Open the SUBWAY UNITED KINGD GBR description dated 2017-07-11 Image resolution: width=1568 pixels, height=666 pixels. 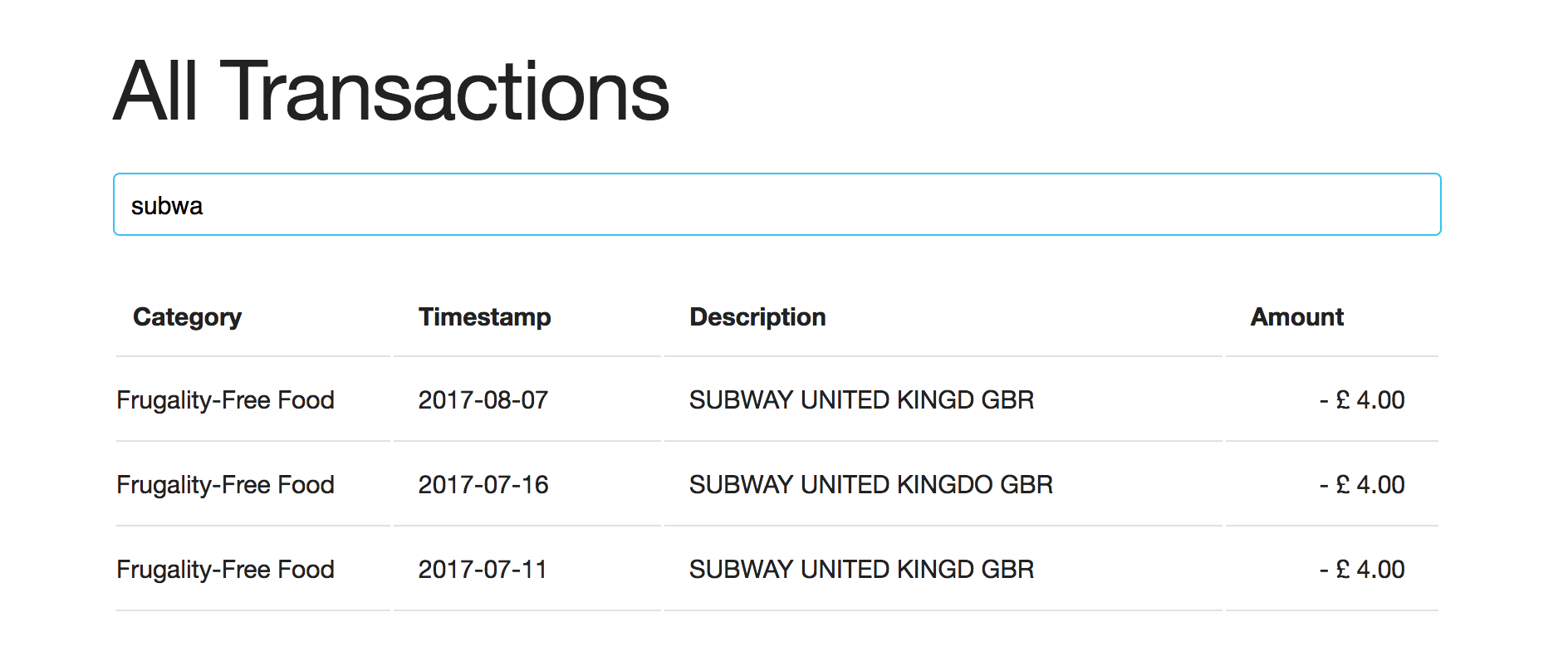tap(861, 570)
